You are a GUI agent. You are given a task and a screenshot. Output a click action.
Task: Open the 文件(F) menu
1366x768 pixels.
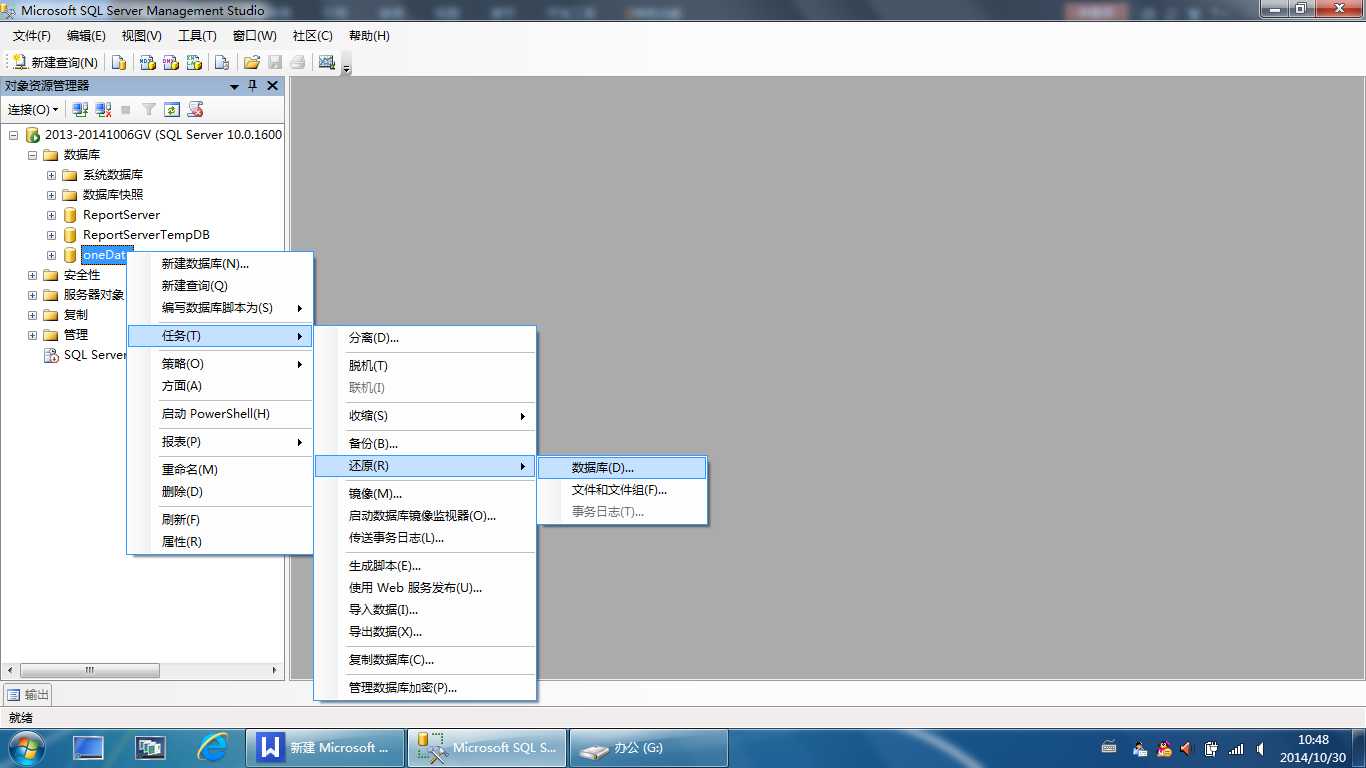click(x=32, y=35)
